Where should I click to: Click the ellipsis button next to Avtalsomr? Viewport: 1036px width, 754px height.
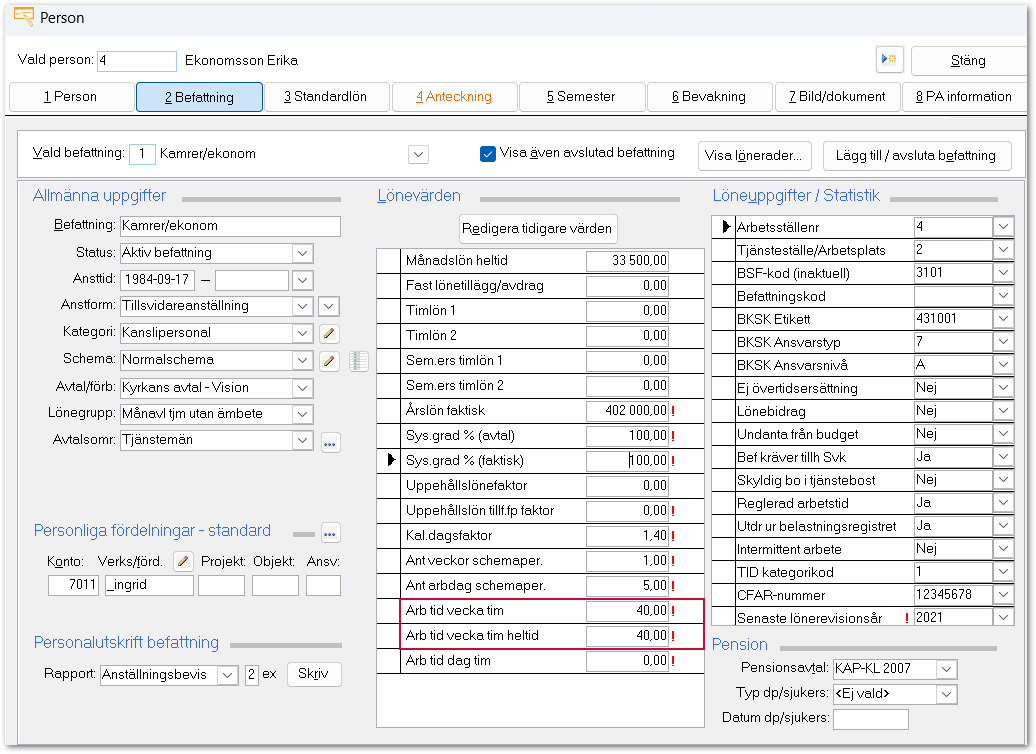[330, 441]
